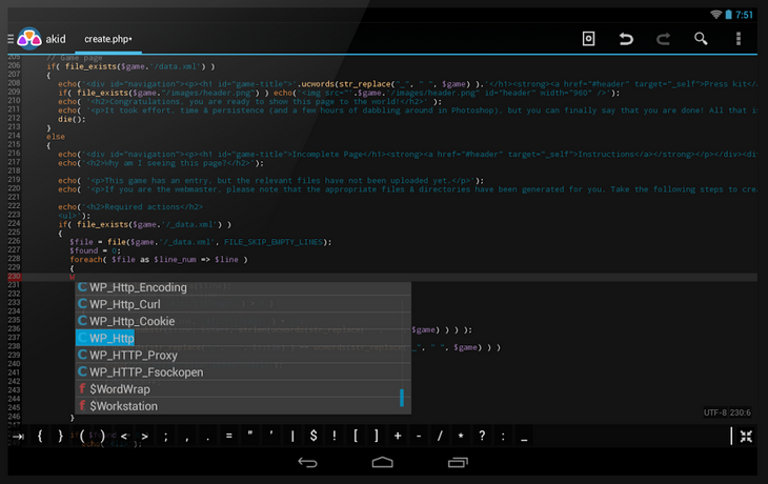768x484 pixels.
Task: Insert an equals sign
Action: (229, 435)
